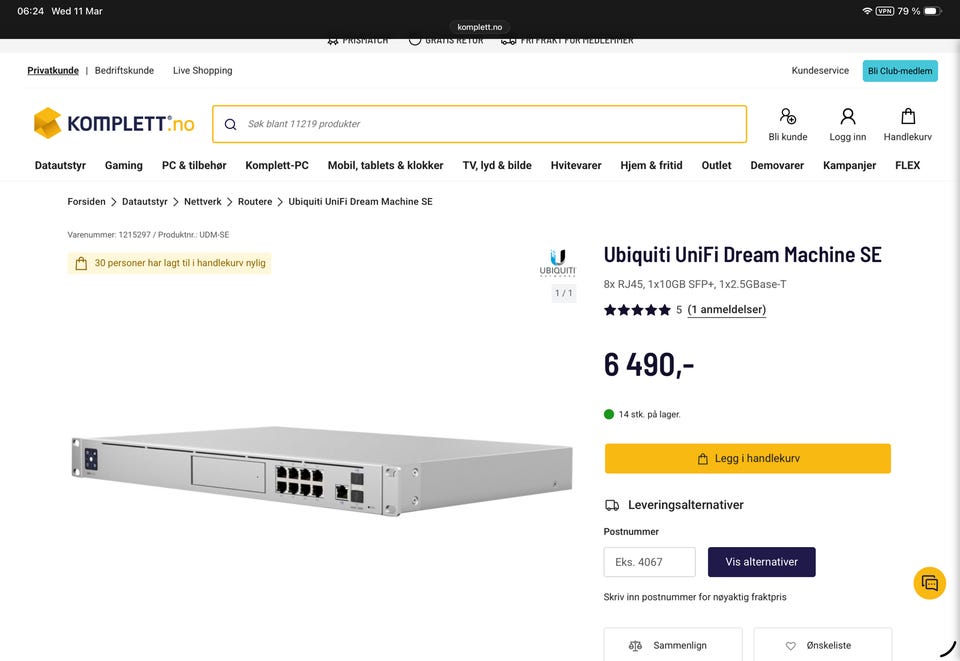Go to Forsiden breadcrumb
Viewport: 960px width, 661px height.
pyautogui.click(x=86, y=201)
